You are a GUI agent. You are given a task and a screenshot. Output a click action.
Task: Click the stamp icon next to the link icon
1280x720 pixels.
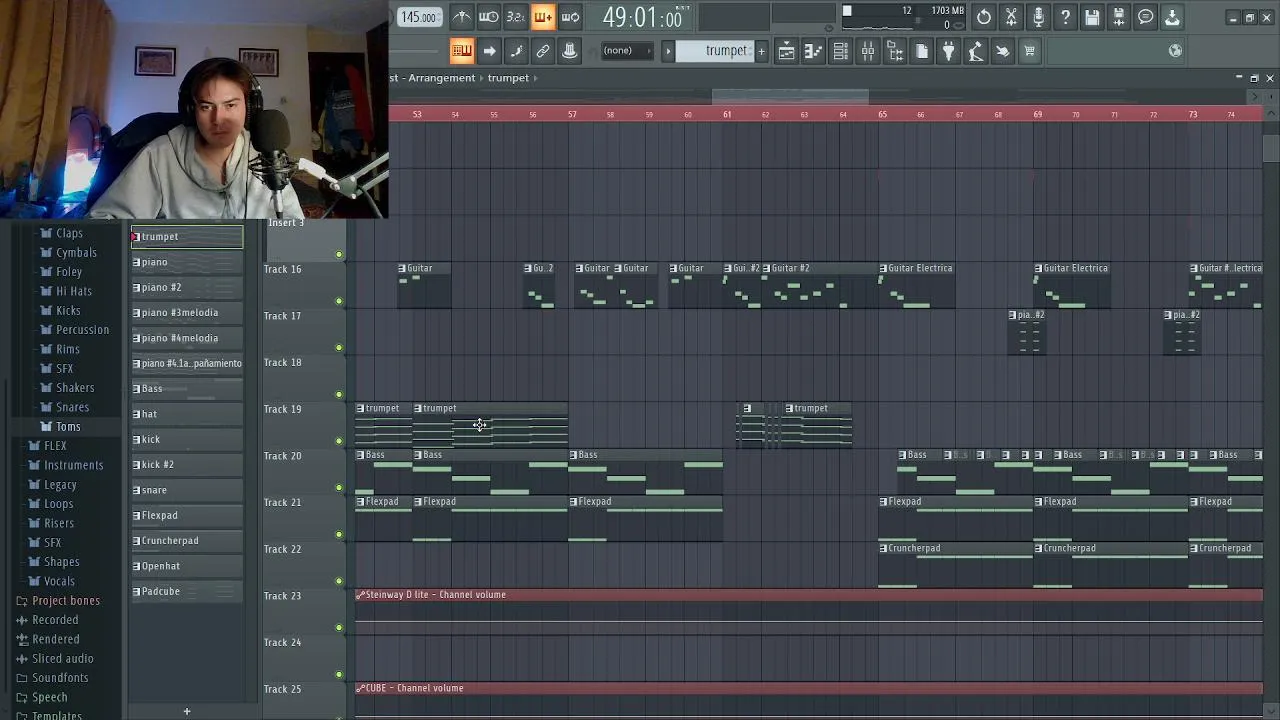coord(570,51)
